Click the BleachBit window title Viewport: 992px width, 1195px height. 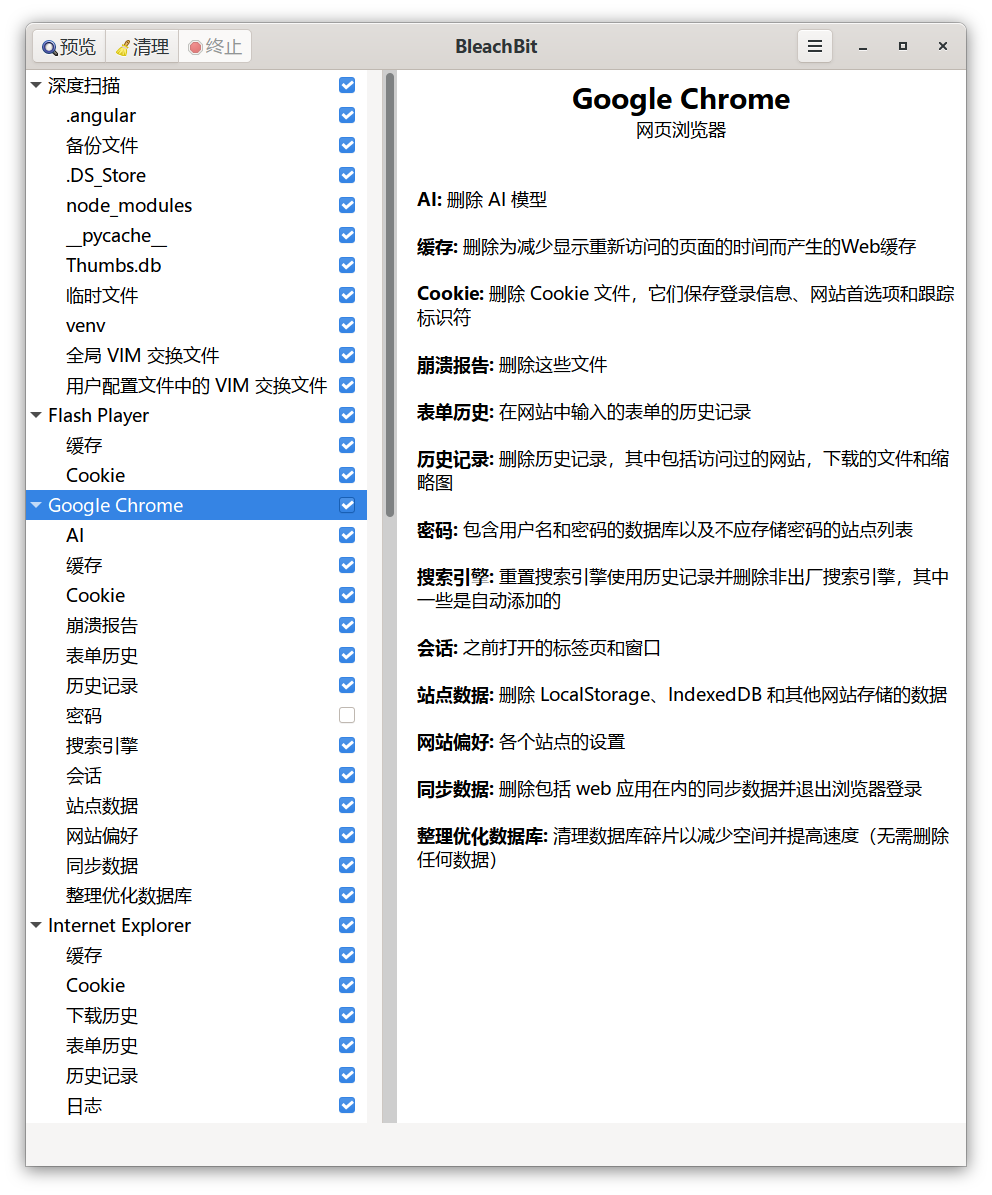coord(496,46)
